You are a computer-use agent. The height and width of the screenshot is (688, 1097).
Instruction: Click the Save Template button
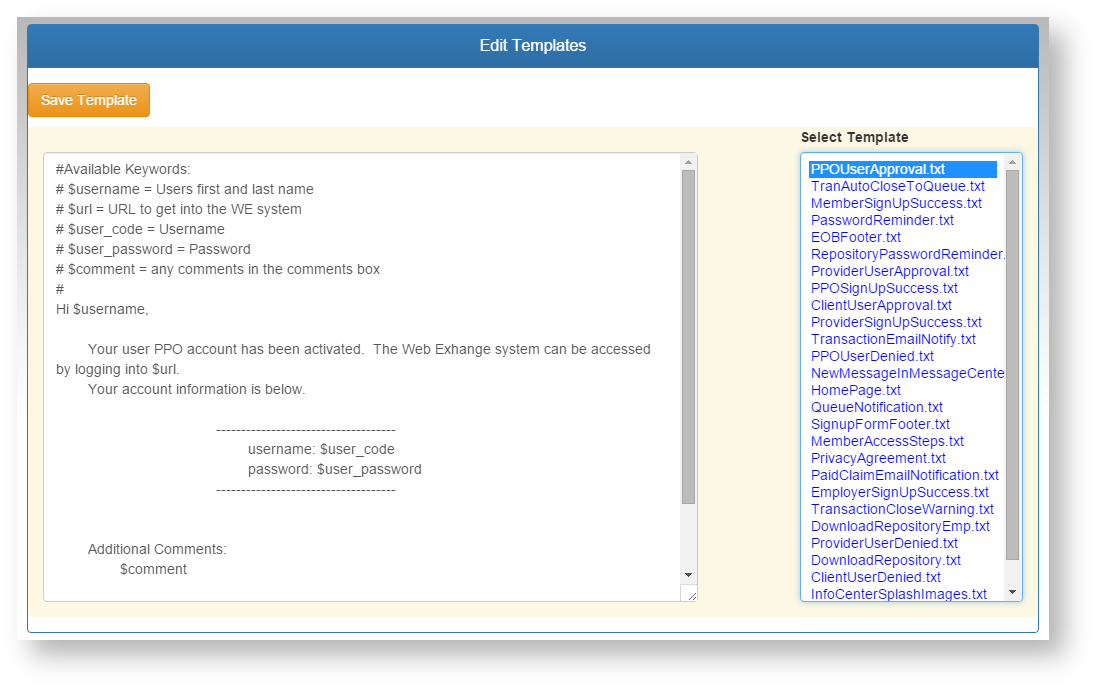point(89,100)
